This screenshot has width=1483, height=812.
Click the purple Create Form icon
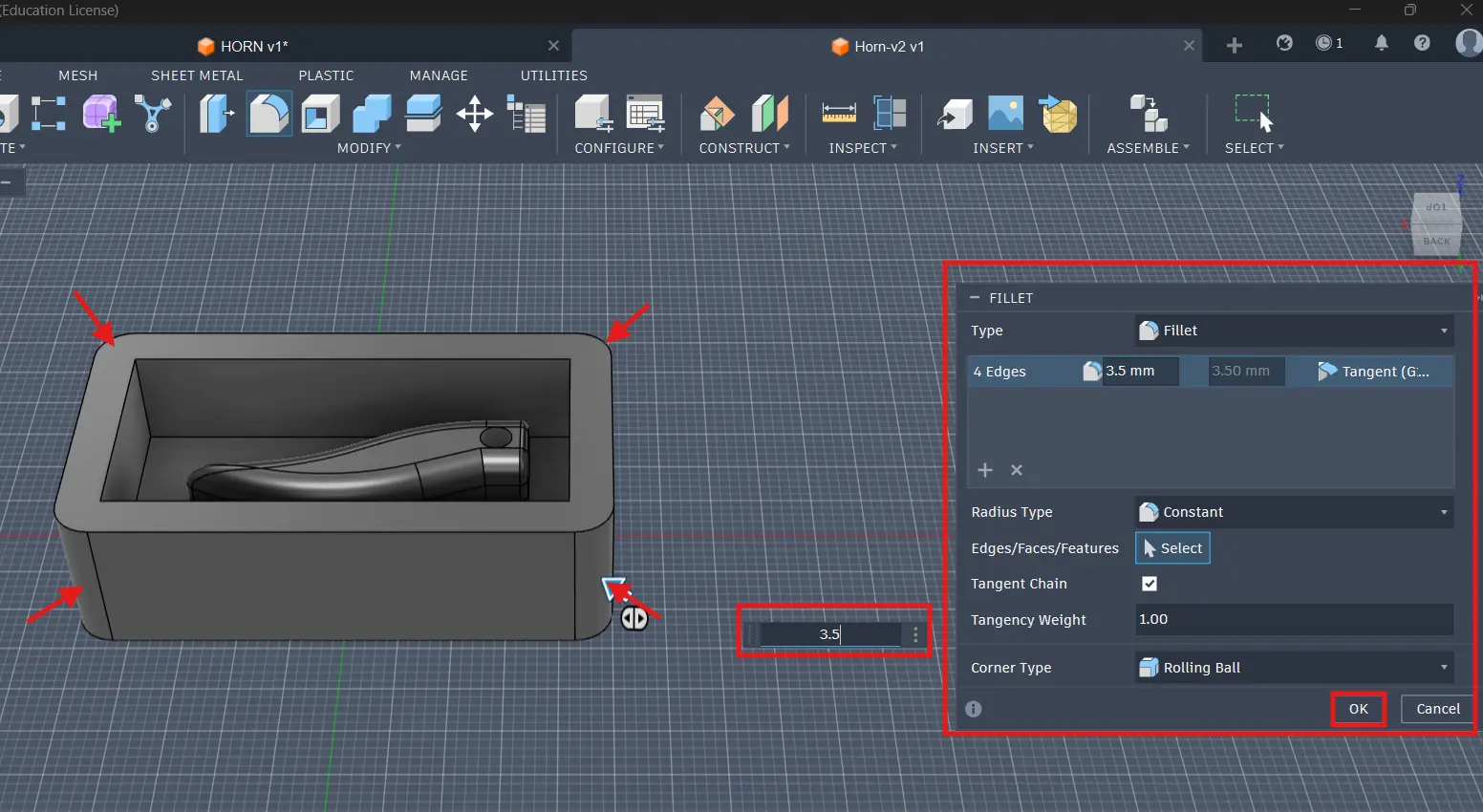(x=101, y=114)
